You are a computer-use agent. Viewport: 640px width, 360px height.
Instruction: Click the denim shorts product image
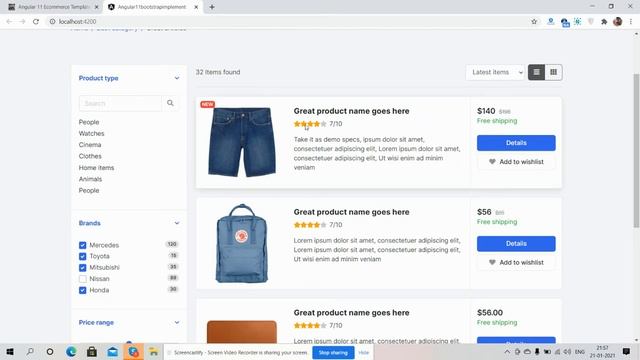coord(242,142)
